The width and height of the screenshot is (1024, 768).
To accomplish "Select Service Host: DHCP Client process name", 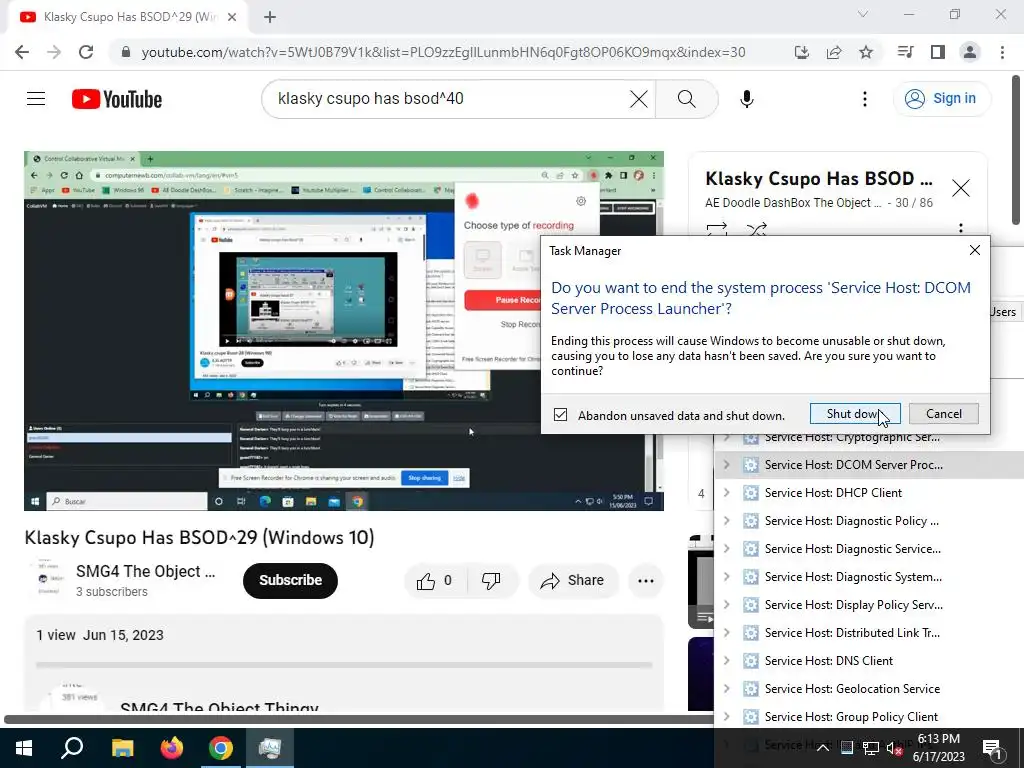I will click(x=833, y=493).
